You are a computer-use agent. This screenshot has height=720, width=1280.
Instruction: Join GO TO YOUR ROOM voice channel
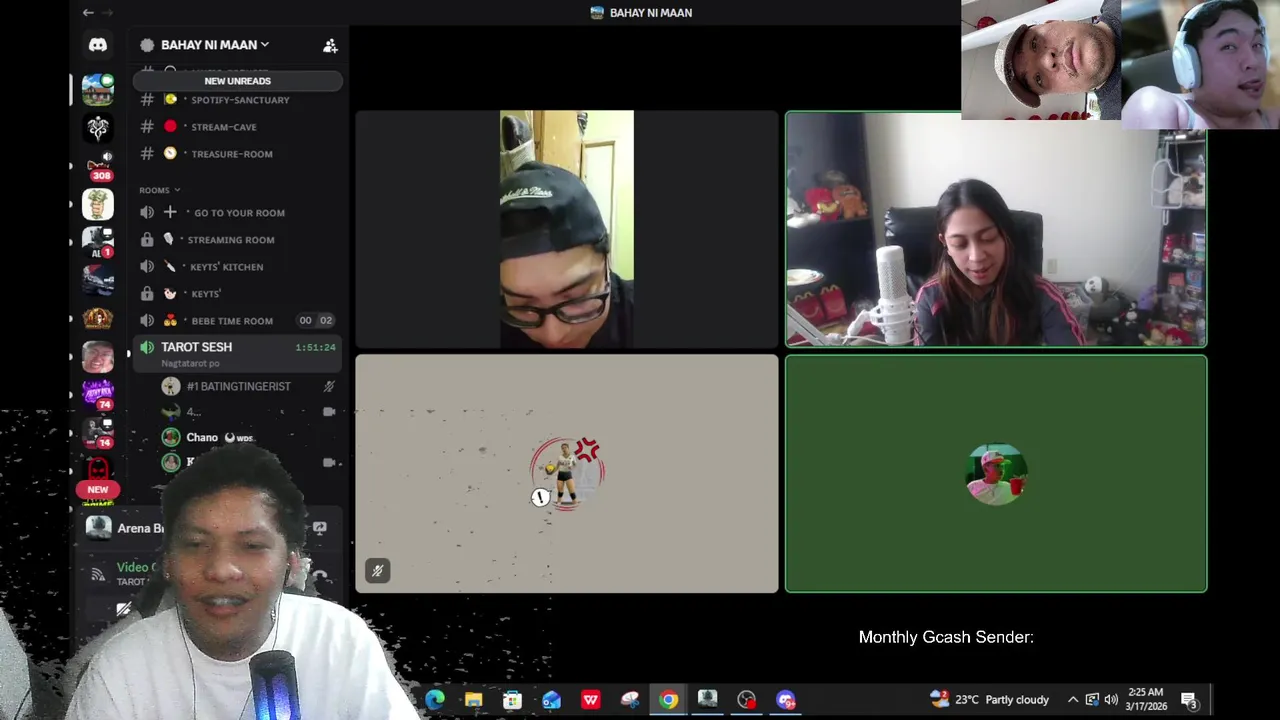click(239, 213)
